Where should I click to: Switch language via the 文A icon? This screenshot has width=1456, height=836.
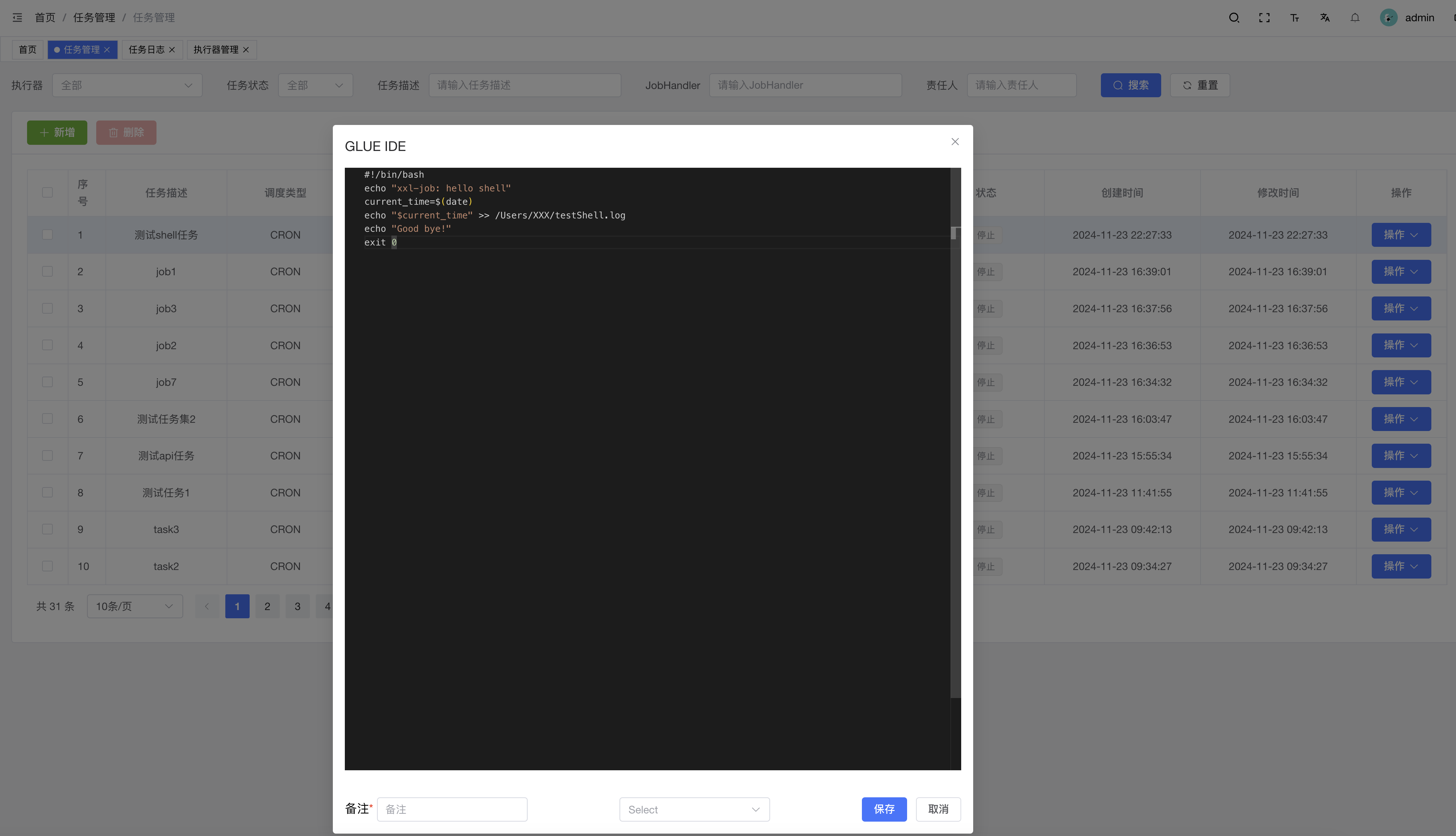point(1325,17)
